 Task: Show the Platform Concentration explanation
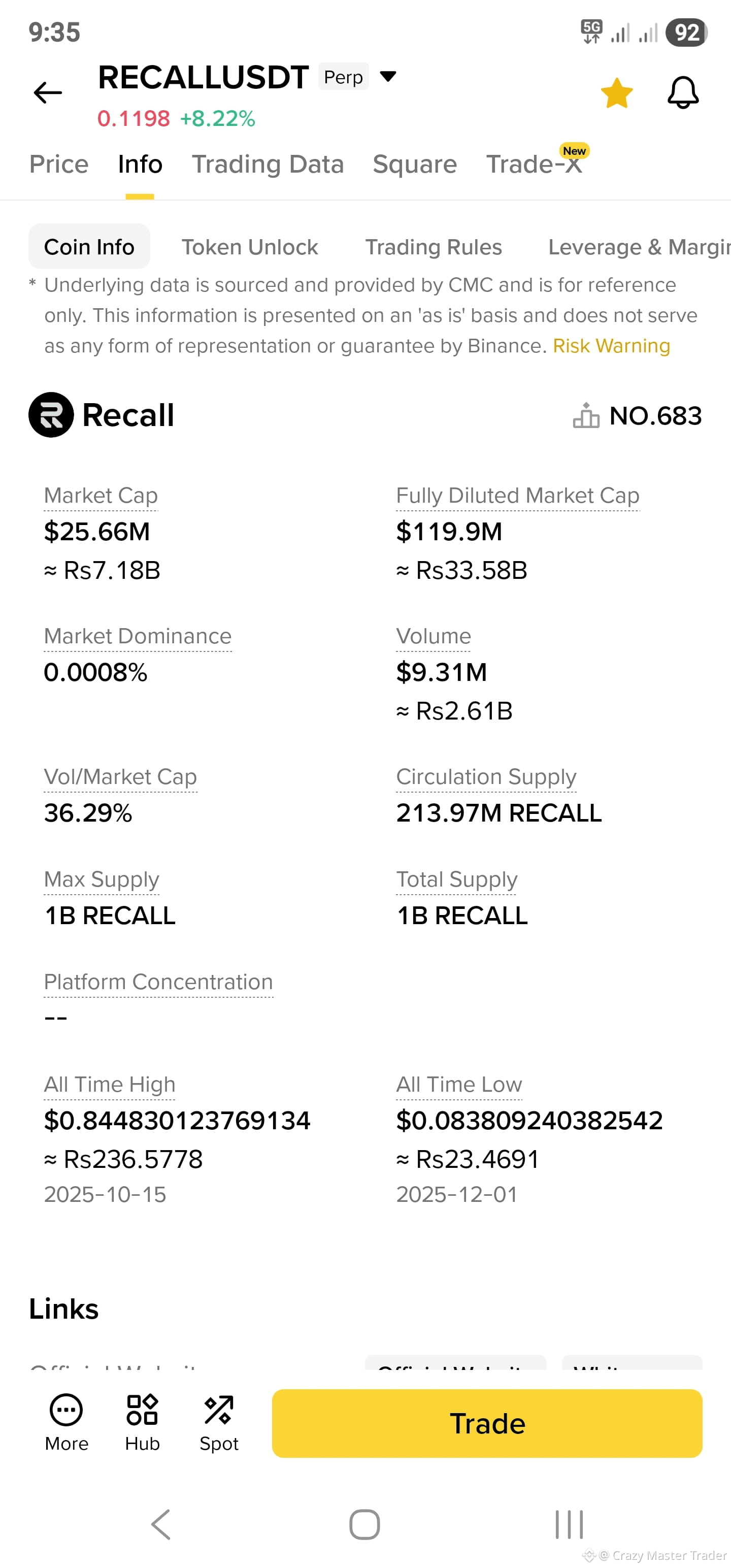point(158,982)
